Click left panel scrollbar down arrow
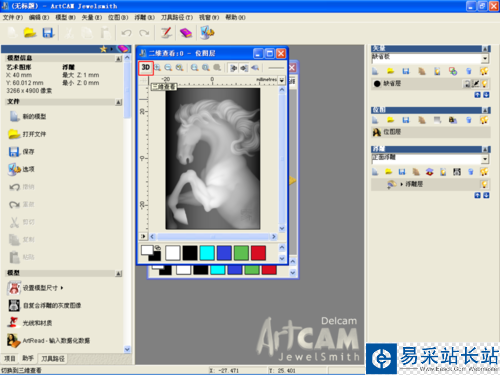Screen dimensions: 500x375 point(127,349)
